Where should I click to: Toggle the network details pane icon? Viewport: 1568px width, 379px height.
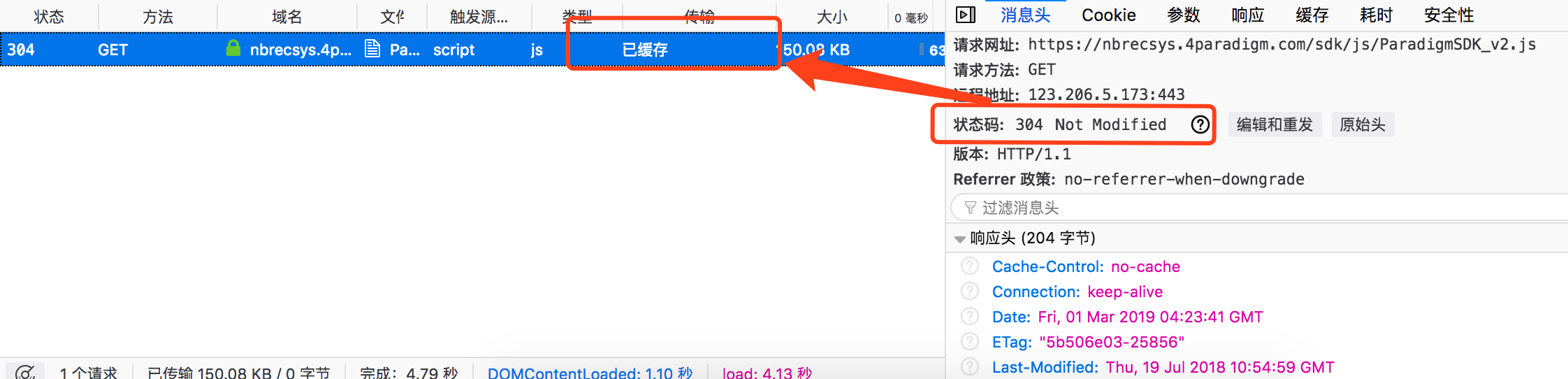coord(966,15)
